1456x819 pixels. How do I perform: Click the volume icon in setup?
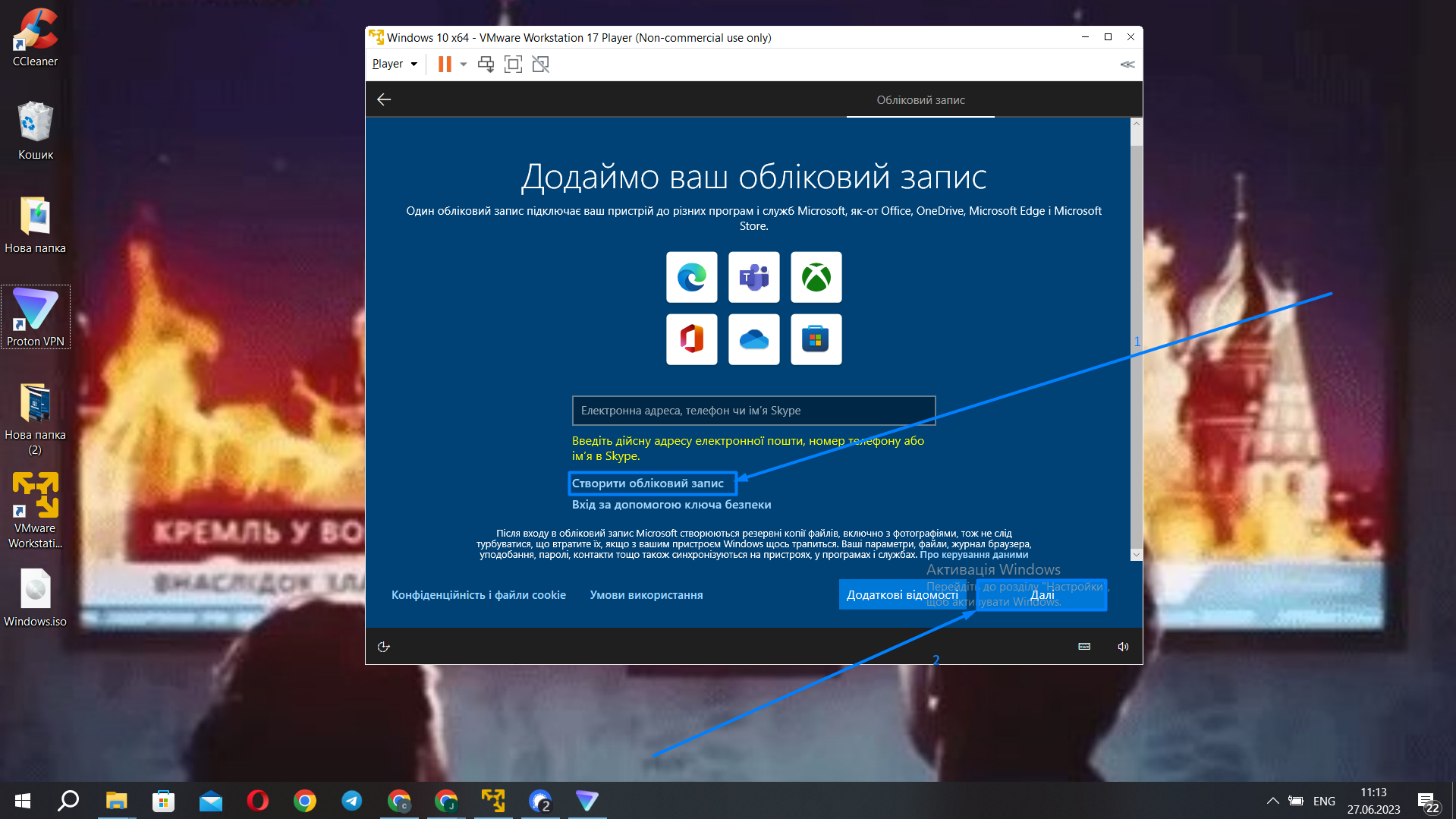pos(1123,647)
